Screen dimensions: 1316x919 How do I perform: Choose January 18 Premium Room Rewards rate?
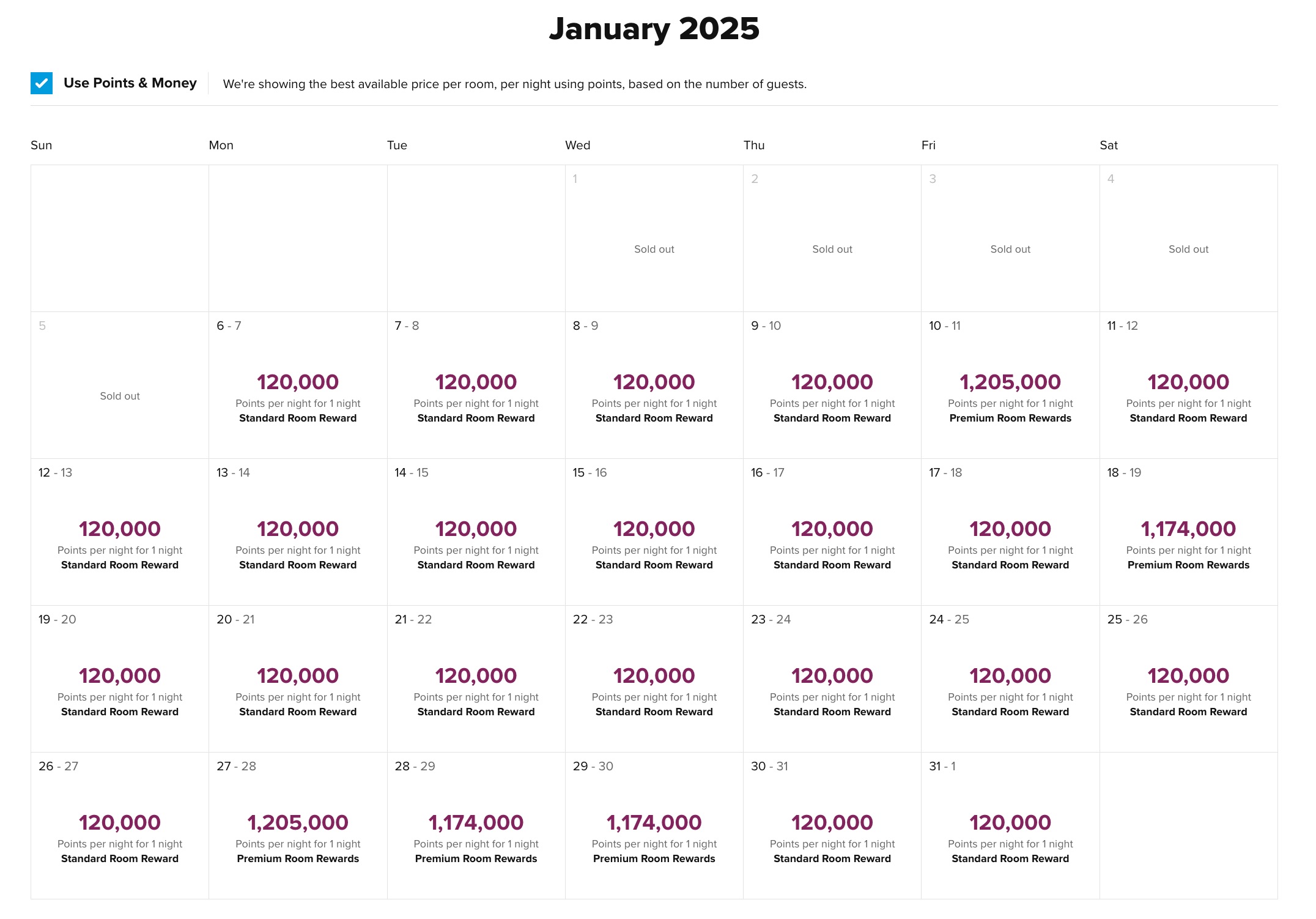tap(1188, 532)
